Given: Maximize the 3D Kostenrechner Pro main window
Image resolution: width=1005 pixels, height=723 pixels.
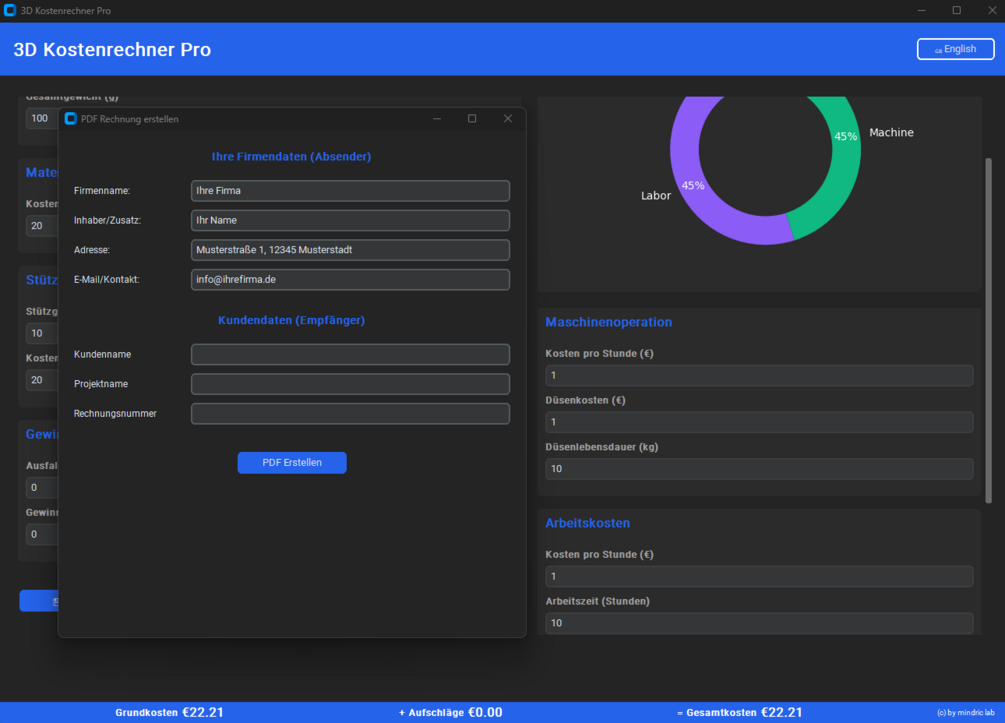Looking at the screenshot, I should [956, 10].
